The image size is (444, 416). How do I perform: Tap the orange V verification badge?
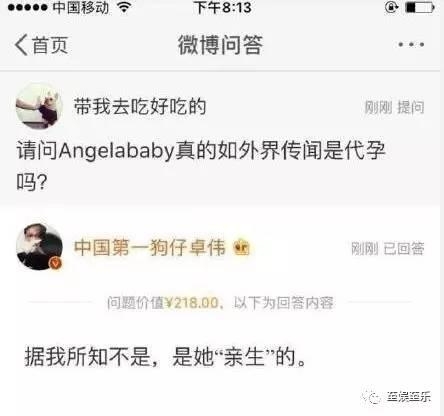[x=56, y=263]
